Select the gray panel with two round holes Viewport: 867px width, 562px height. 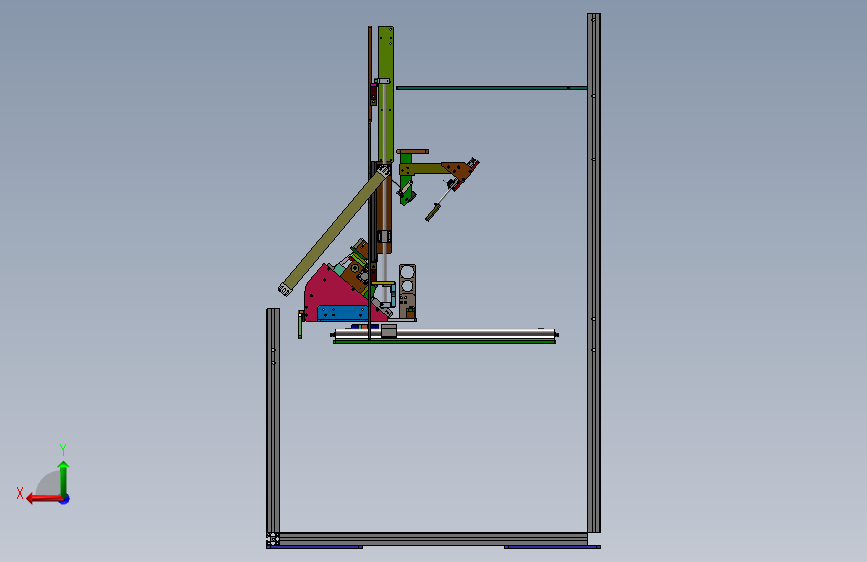coord(408,290)
